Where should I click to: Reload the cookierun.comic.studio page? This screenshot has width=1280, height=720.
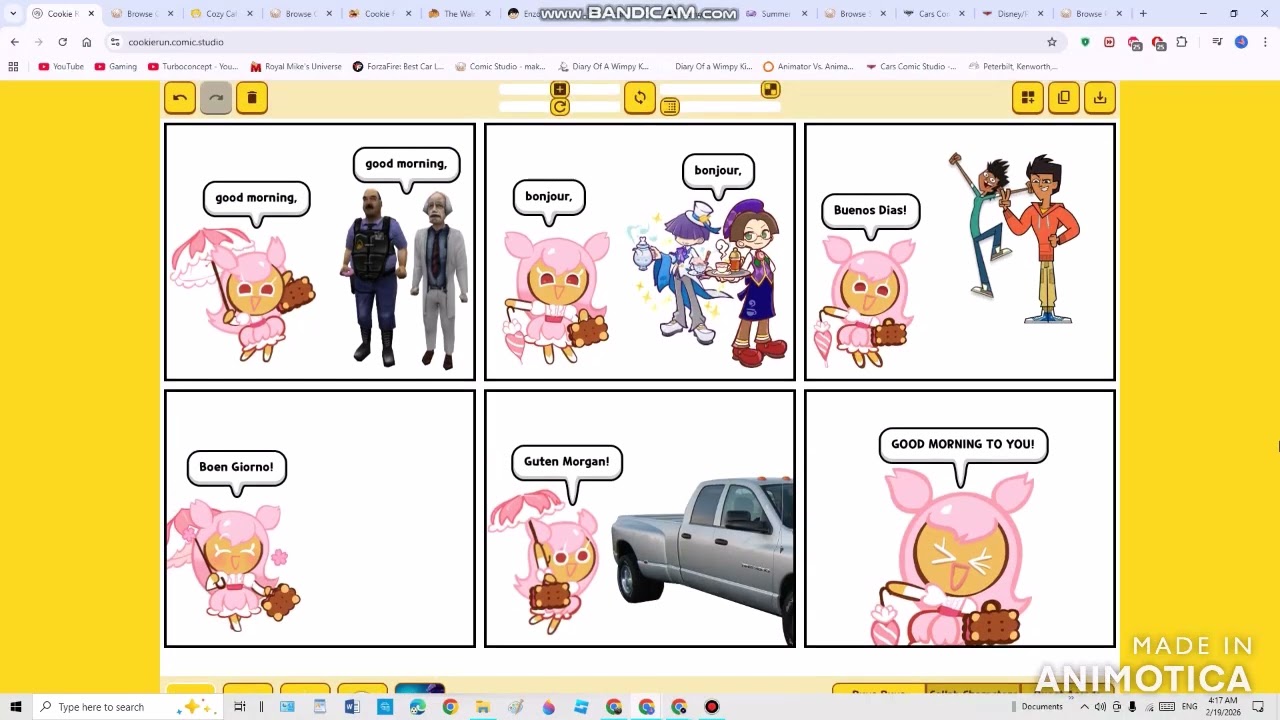click(x=62, y=42)
